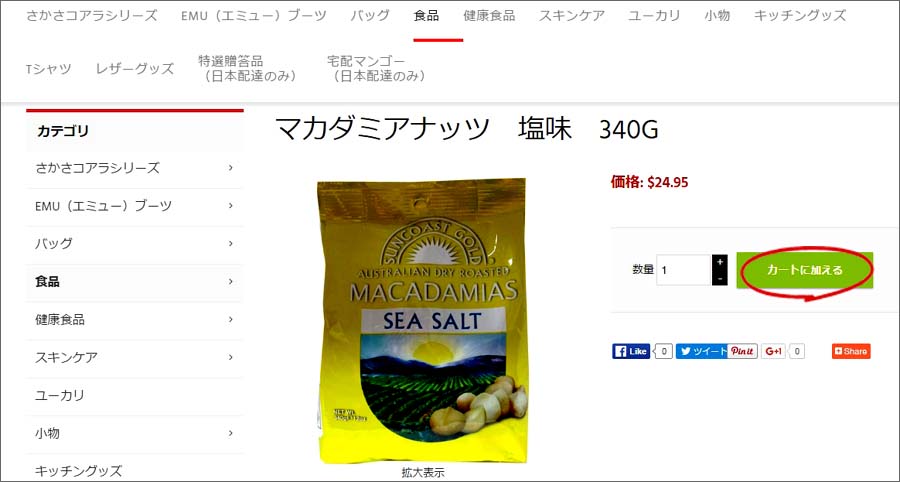Viewport: 900px width, 482px height.
Task: Click the Facebook Like button
Action: pos(631,351)
